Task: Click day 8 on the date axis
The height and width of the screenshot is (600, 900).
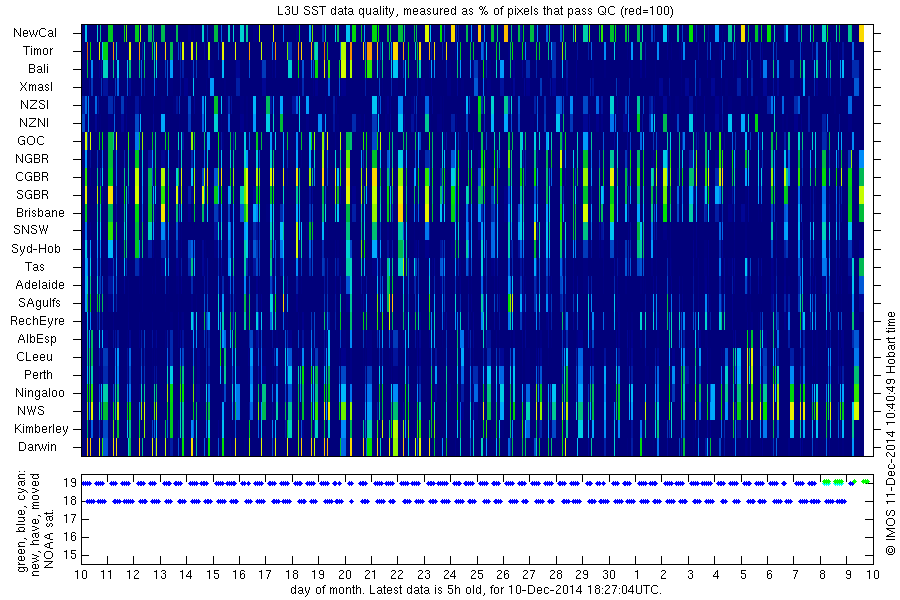Action: (822, 575)
